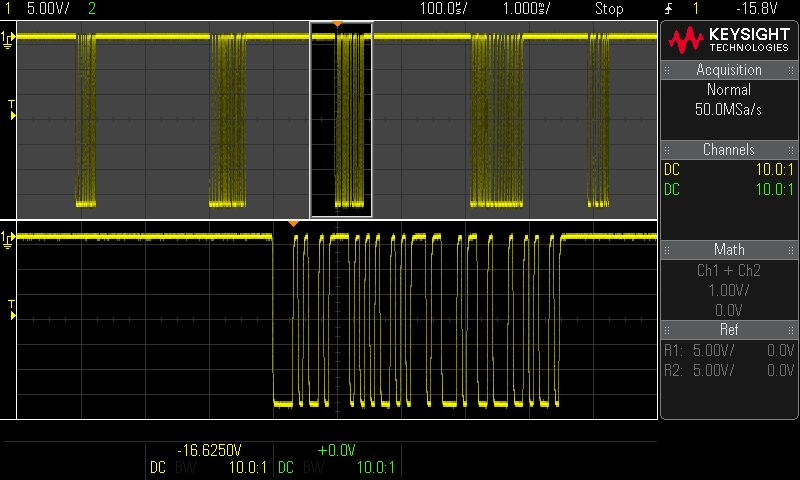
Task: Click the Stop run status label
Action: (609, 9)
